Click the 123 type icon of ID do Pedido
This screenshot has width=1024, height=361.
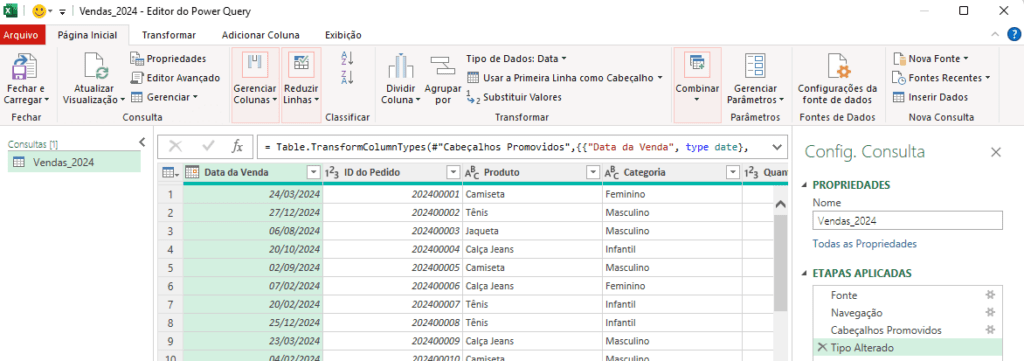[331, 172]
